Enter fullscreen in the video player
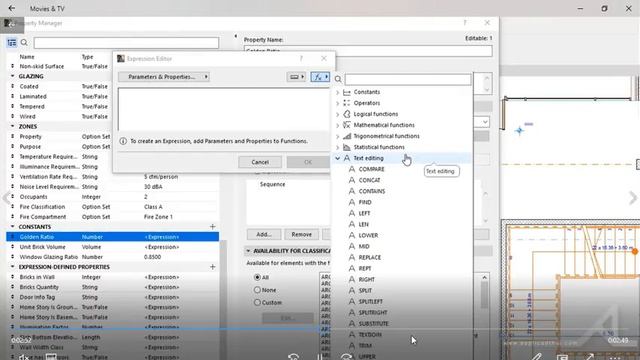This screenshot has height=360, width=640. [589, 357]
